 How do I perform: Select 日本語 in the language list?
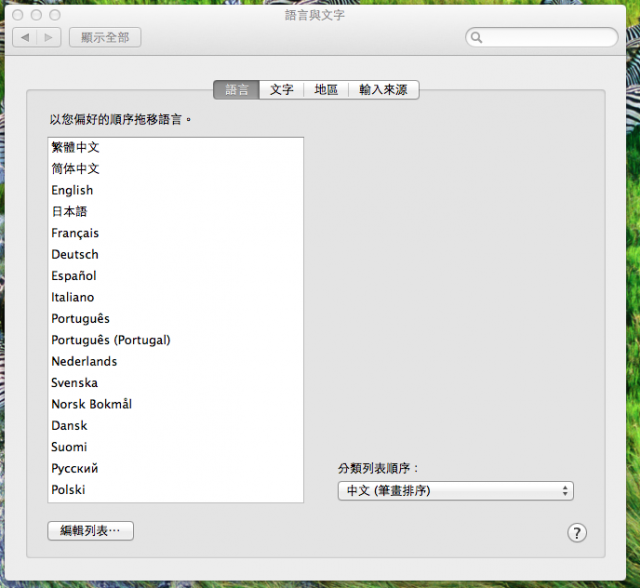point(176,211)
